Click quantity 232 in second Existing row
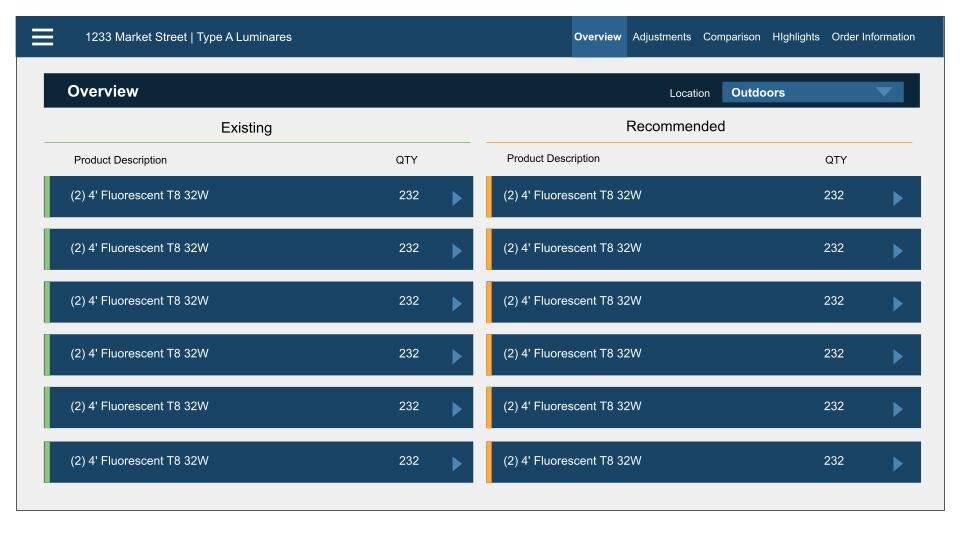960x540 pixels. pyautogui.click(x=409, y=248)
